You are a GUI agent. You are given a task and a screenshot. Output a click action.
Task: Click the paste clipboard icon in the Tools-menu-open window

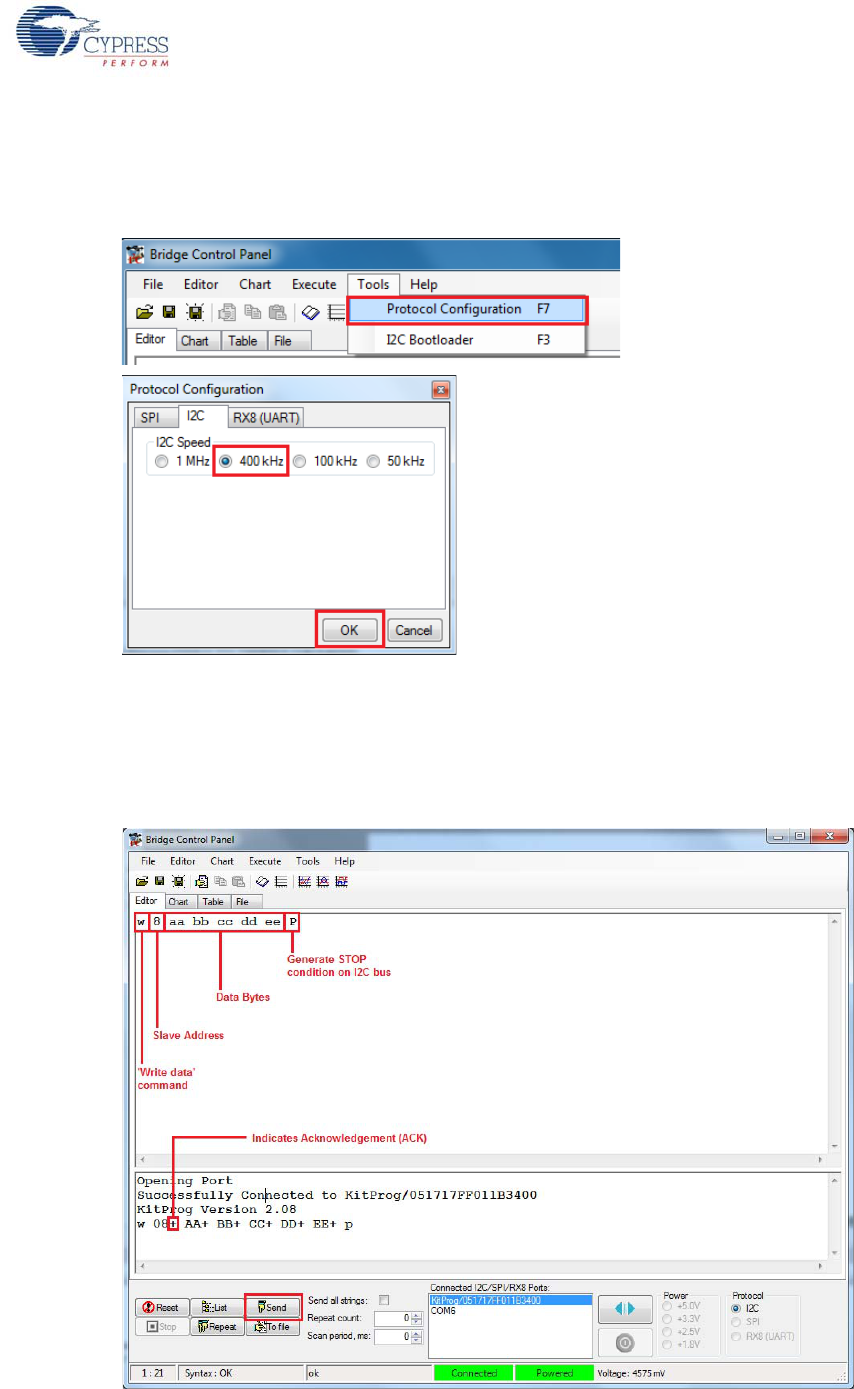click(276, 313)
